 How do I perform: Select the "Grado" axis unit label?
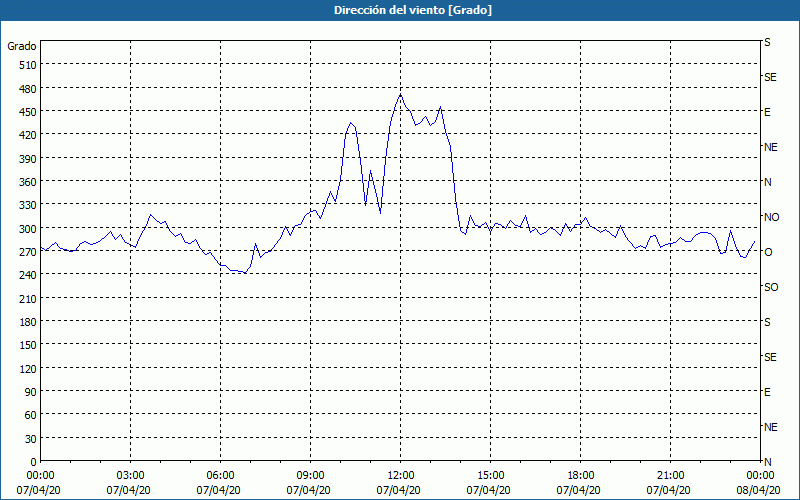pos(22,46)
